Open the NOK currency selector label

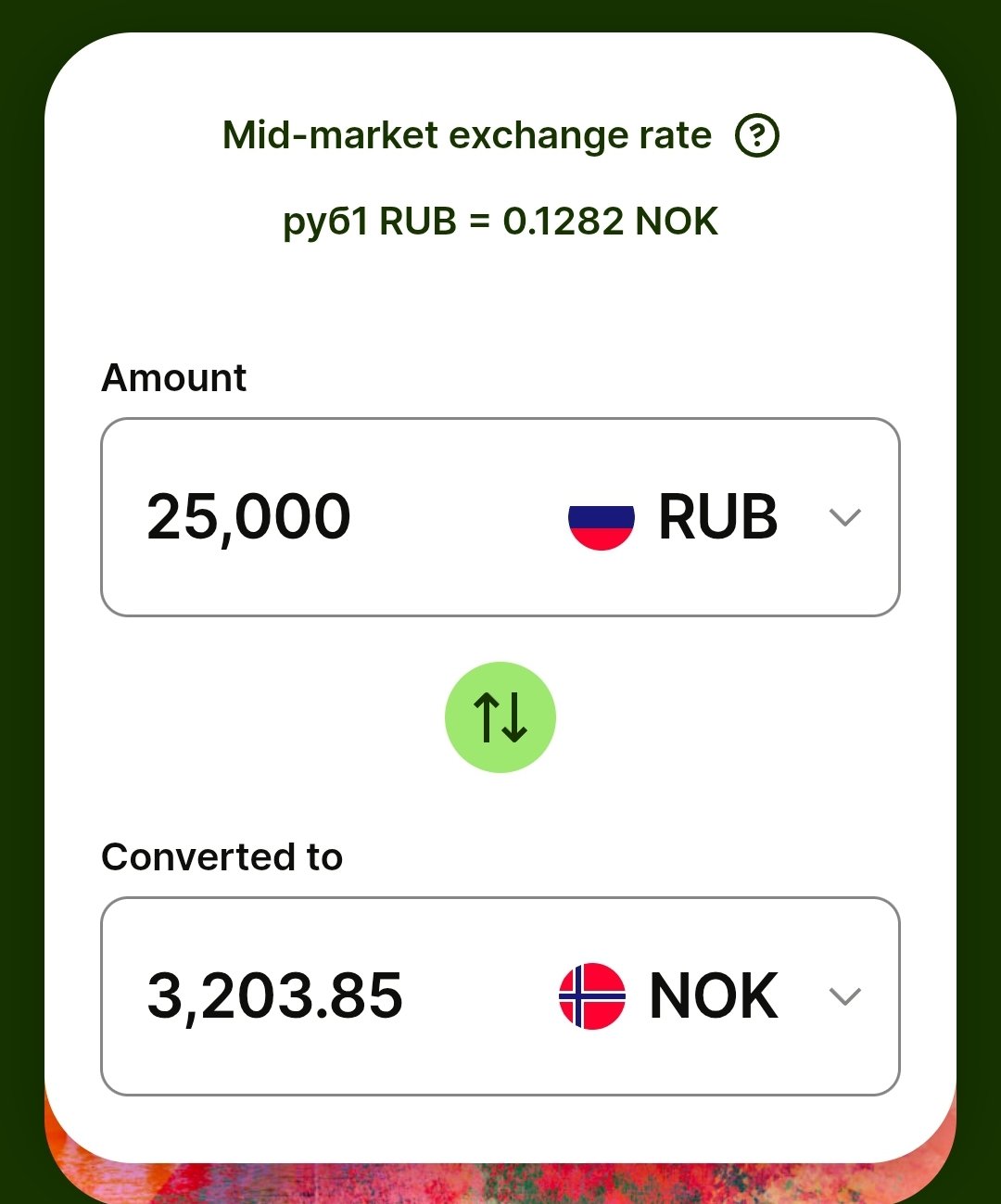[x=714, y=996]
